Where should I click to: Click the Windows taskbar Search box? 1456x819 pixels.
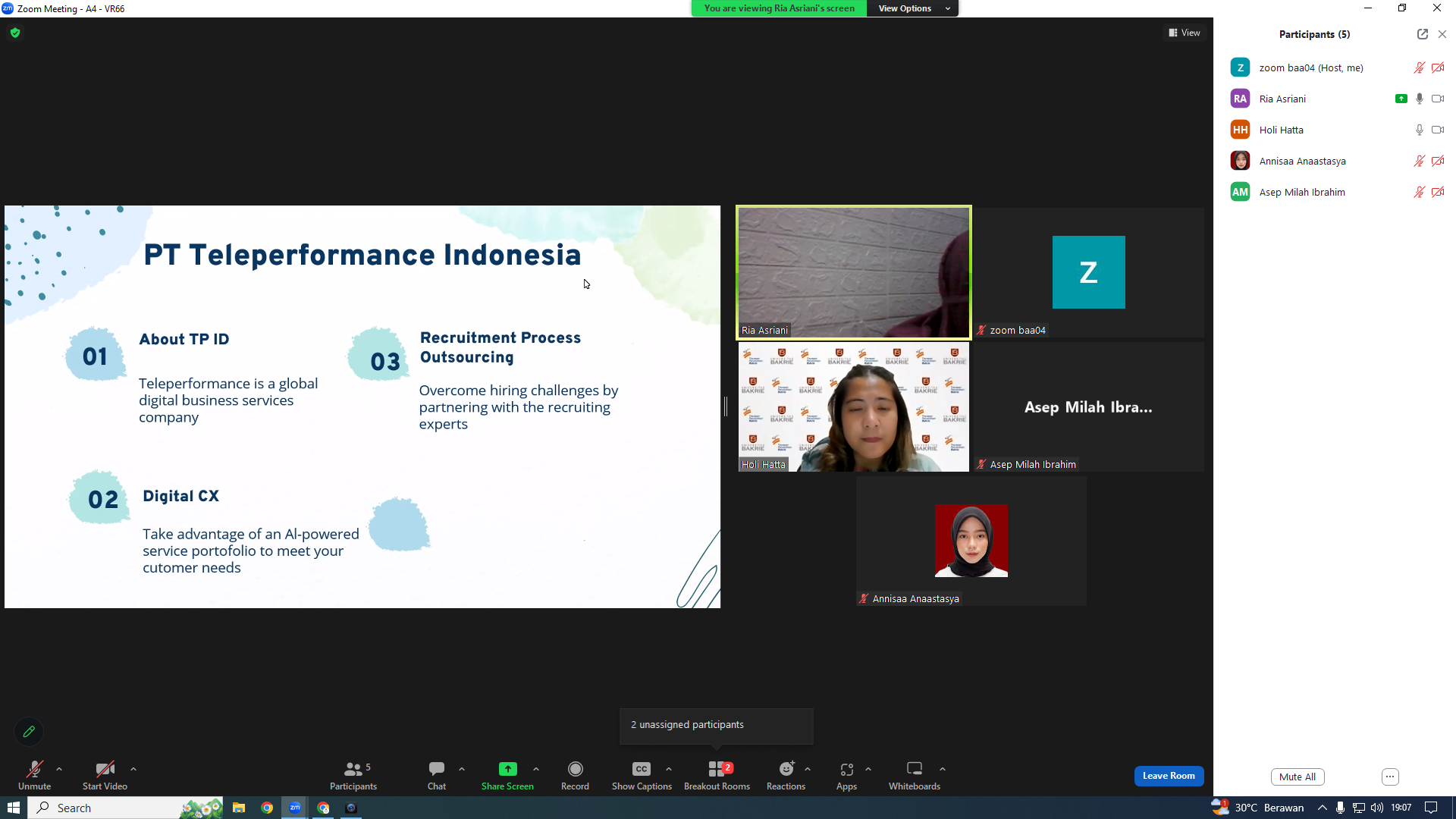click(126, 808)
